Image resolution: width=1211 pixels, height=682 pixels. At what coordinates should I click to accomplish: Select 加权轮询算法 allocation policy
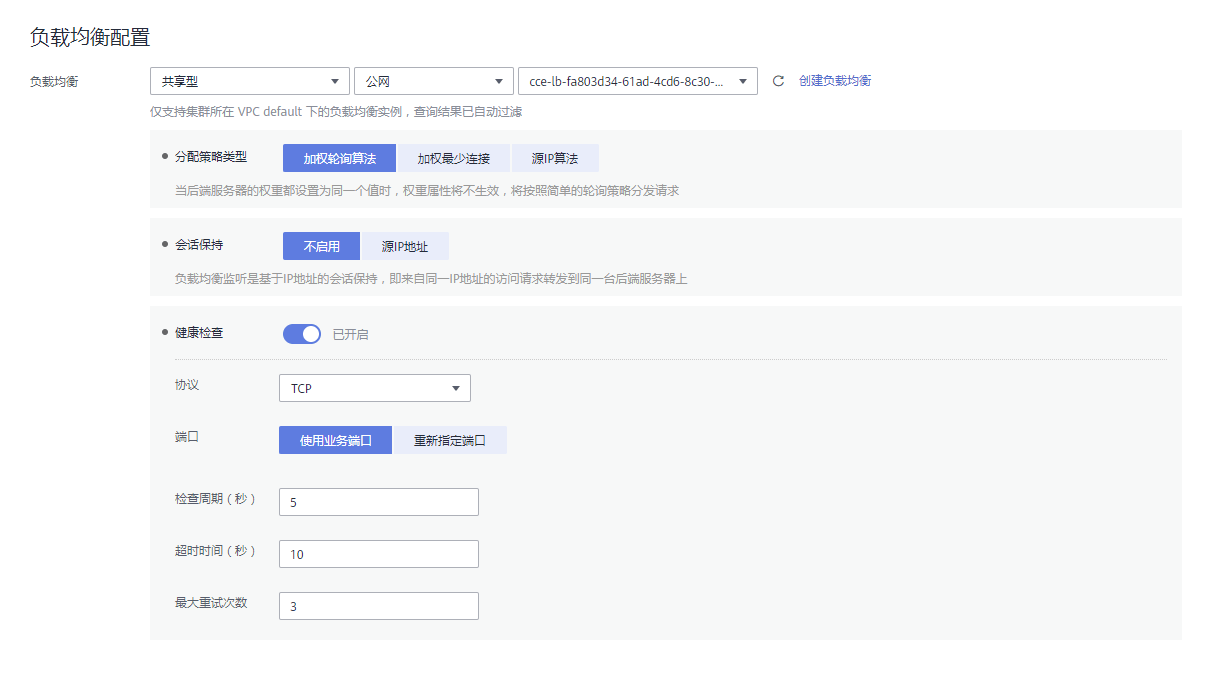pos(340,158)
